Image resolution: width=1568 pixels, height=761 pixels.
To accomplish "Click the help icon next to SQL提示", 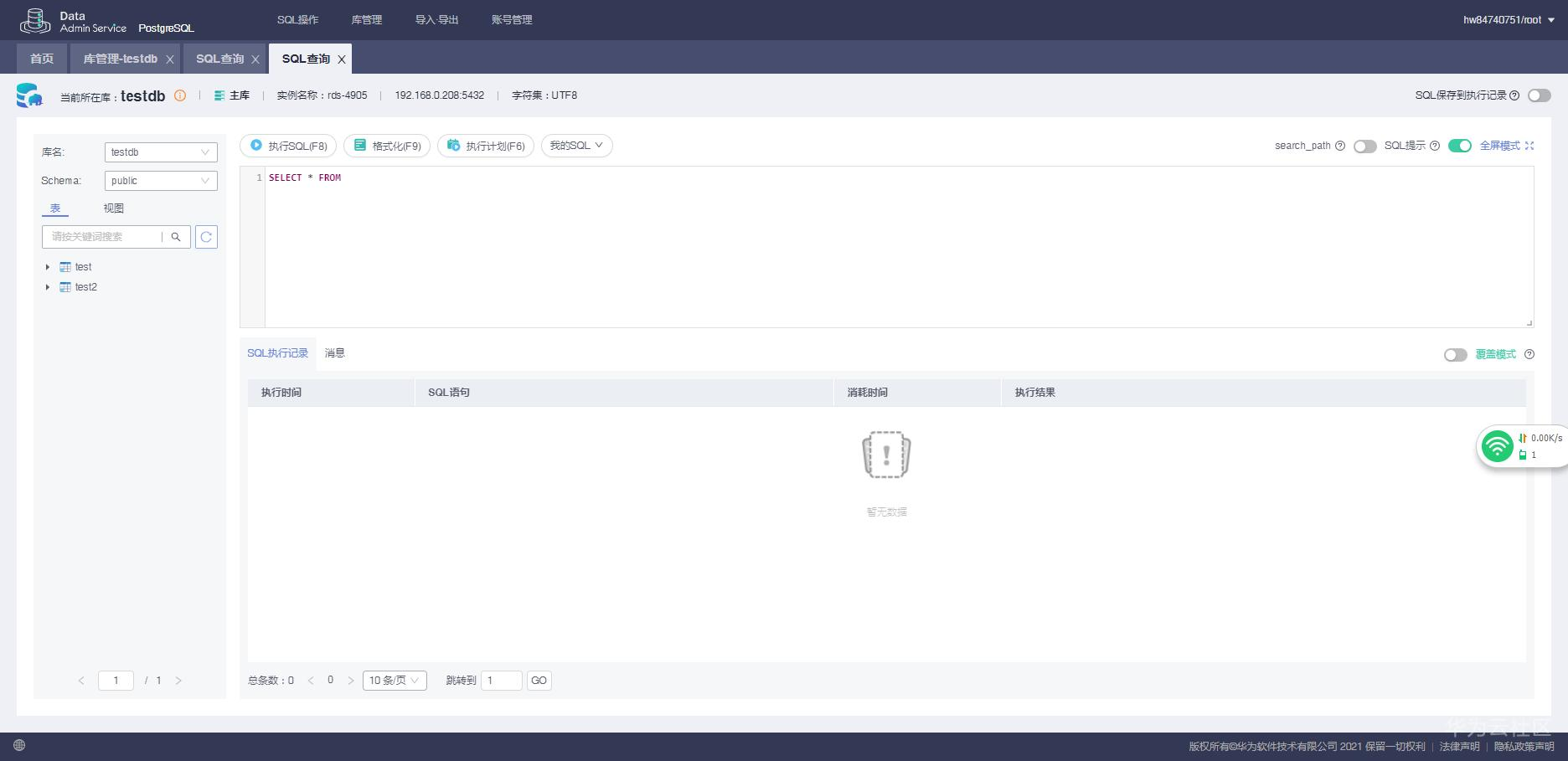I will pos(1435,146).
